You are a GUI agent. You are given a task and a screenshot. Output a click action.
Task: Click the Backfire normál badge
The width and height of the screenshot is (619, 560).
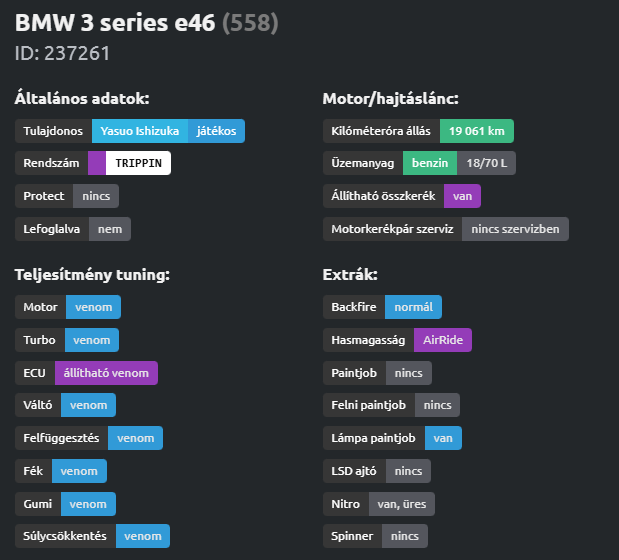tap(413, 307)
